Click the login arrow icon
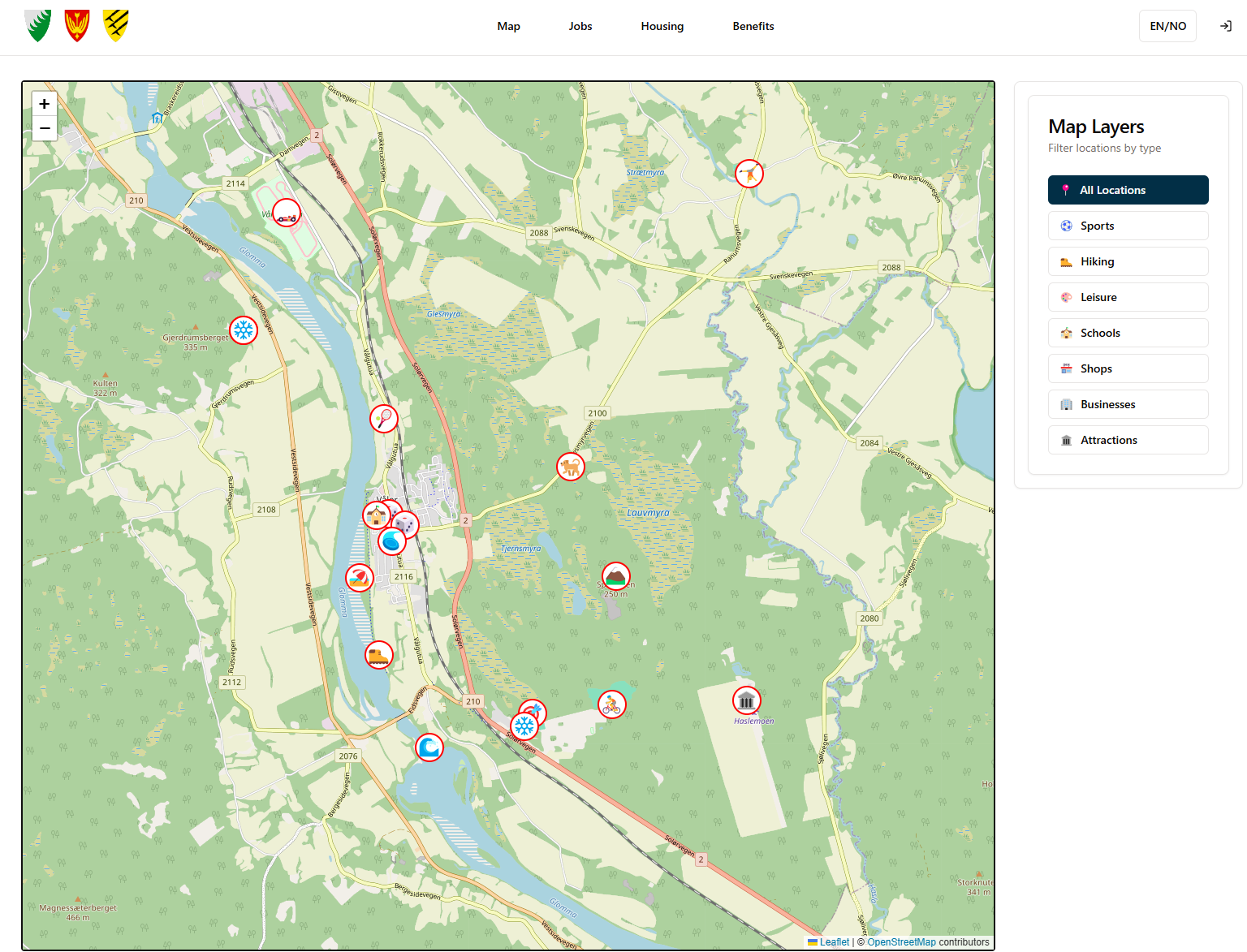Viewport: 1247px width, 952px height. [x=1225, y=26]
